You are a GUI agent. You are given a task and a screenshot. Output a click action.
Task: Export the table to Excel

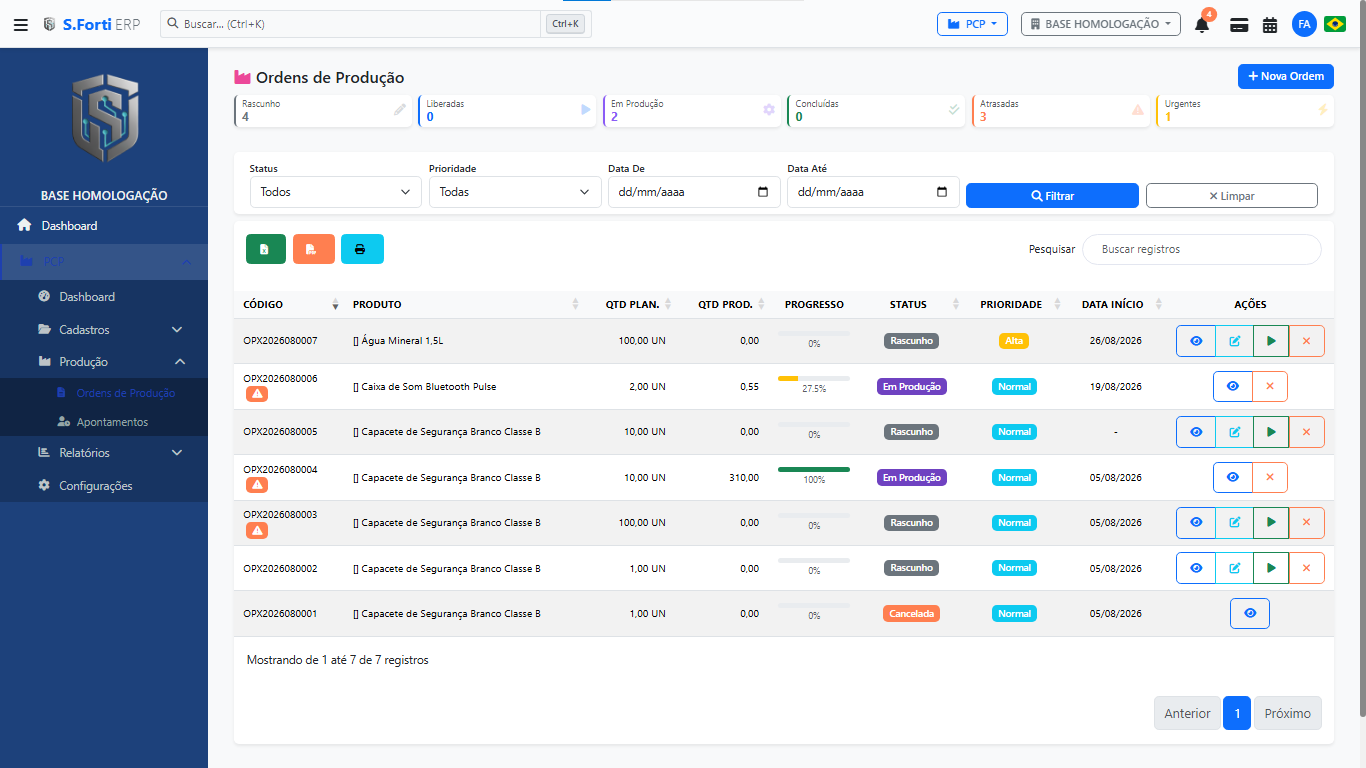(266, 249)
